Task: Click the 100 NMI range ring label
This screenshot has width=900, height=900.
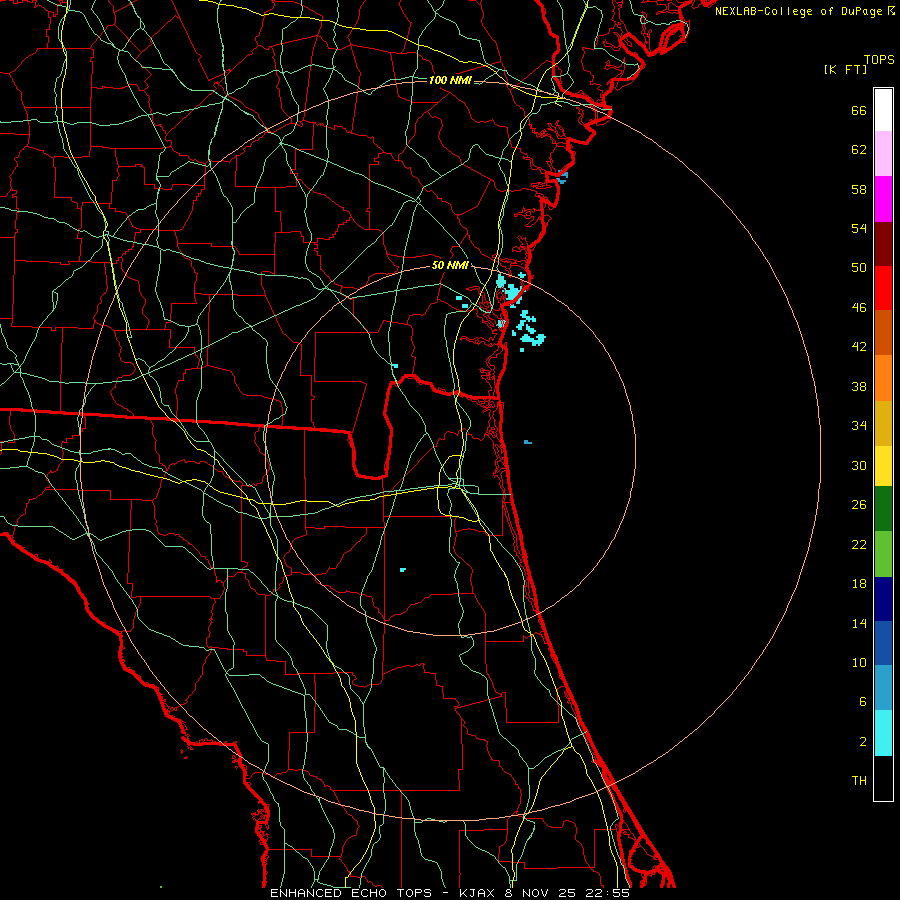Action: 450,80
